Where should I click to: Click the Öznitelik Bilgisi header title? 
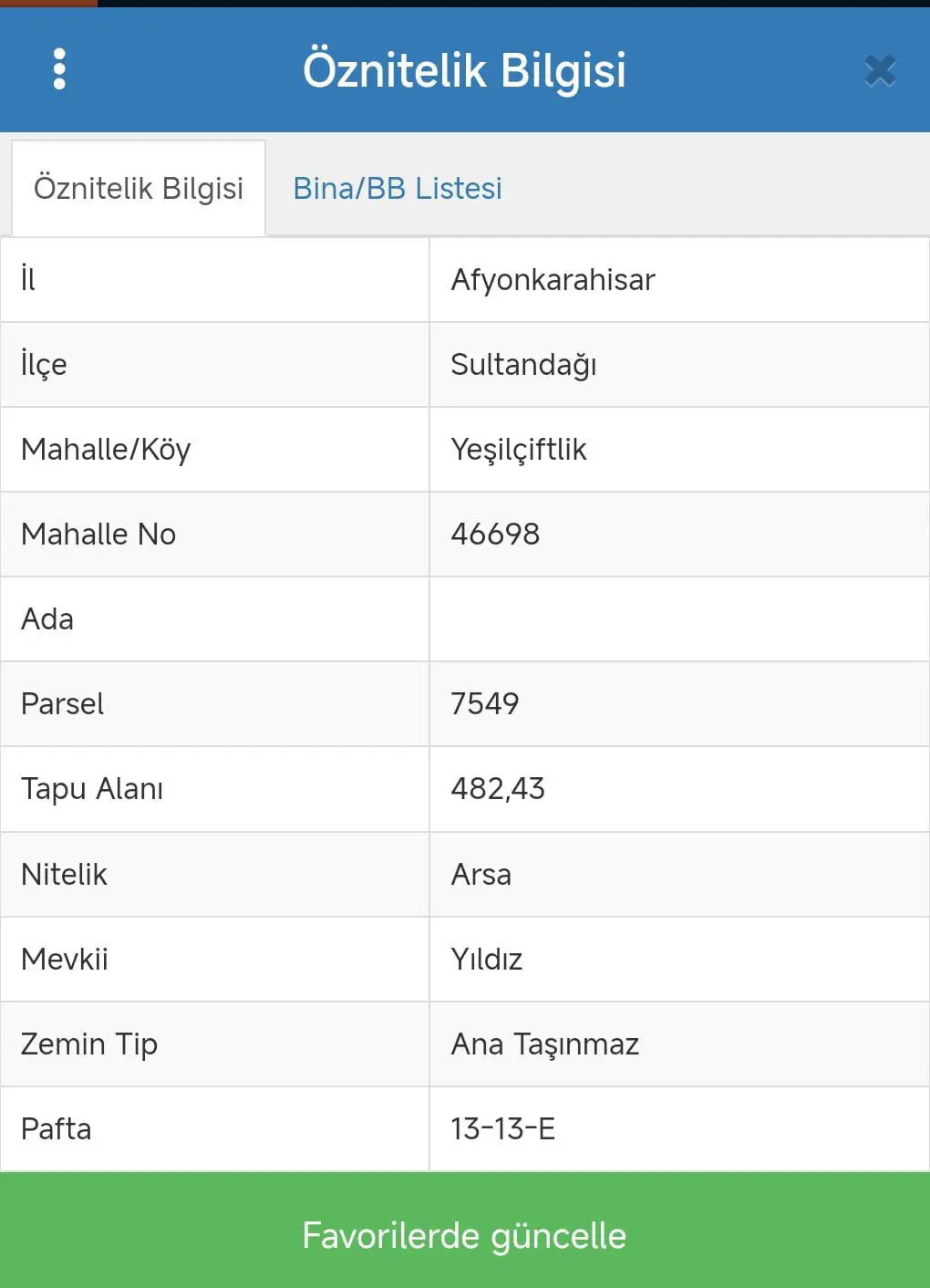pyautogui.click(x=465, y=70)
